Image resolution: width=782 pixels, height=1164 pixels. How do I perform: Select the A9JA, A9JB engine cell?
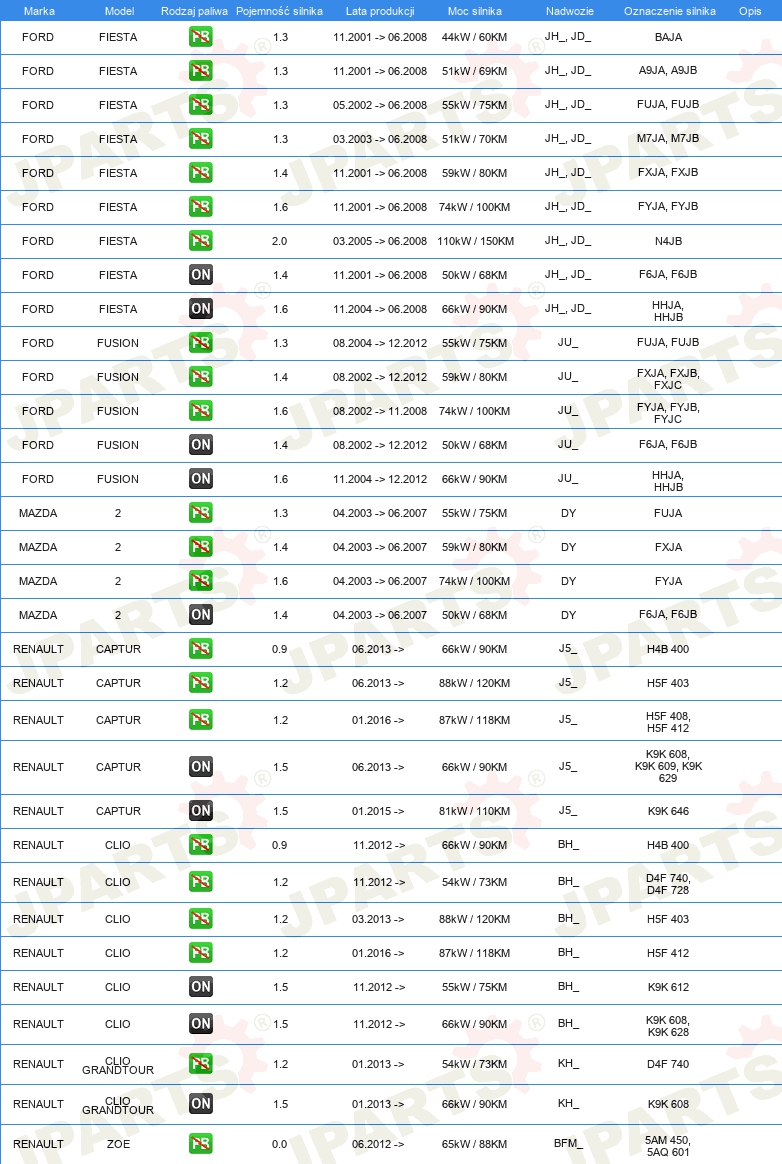tap(668, 71)
